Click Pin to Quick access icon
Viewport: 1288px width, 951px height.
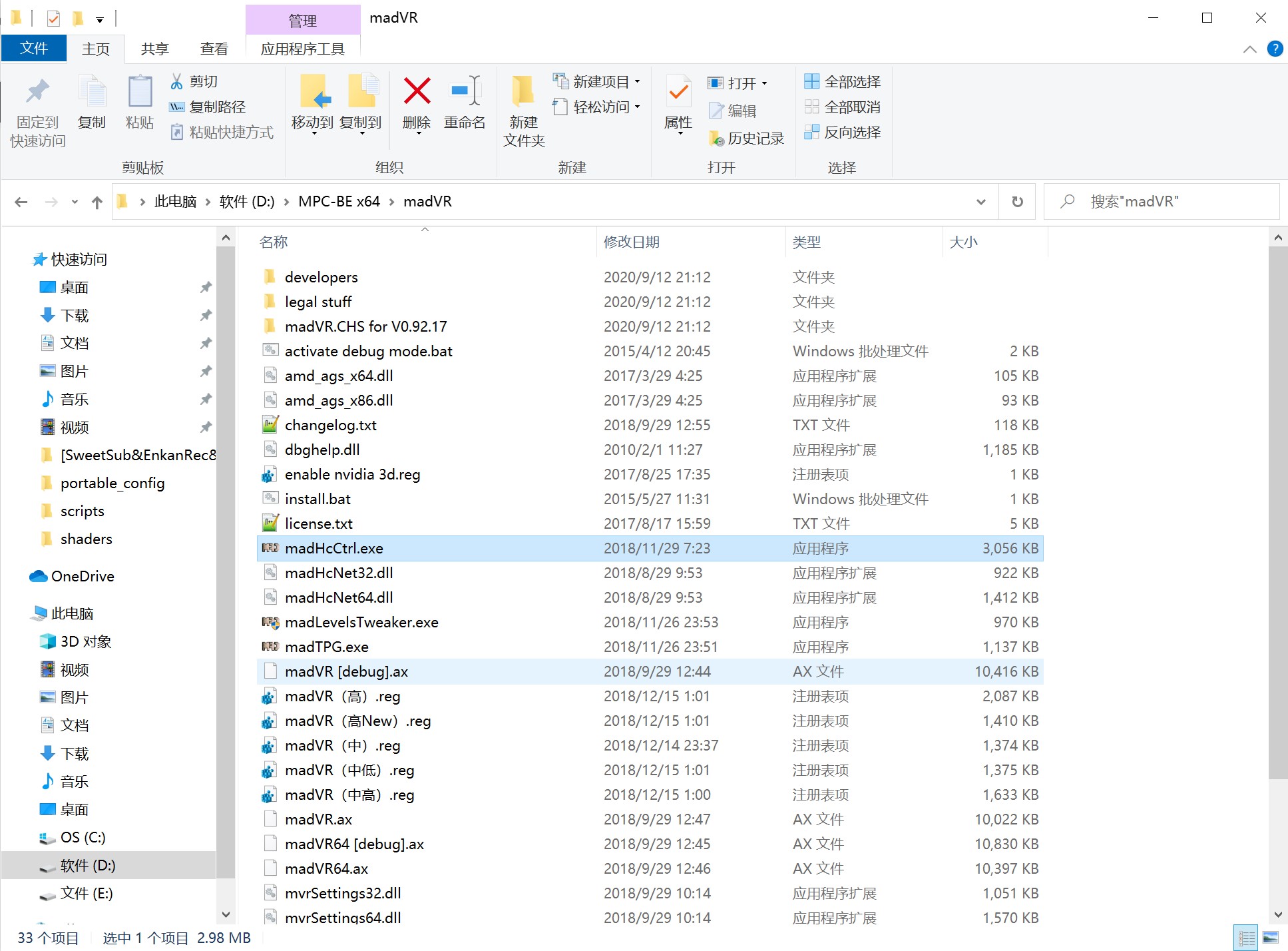tap(37, 91)
